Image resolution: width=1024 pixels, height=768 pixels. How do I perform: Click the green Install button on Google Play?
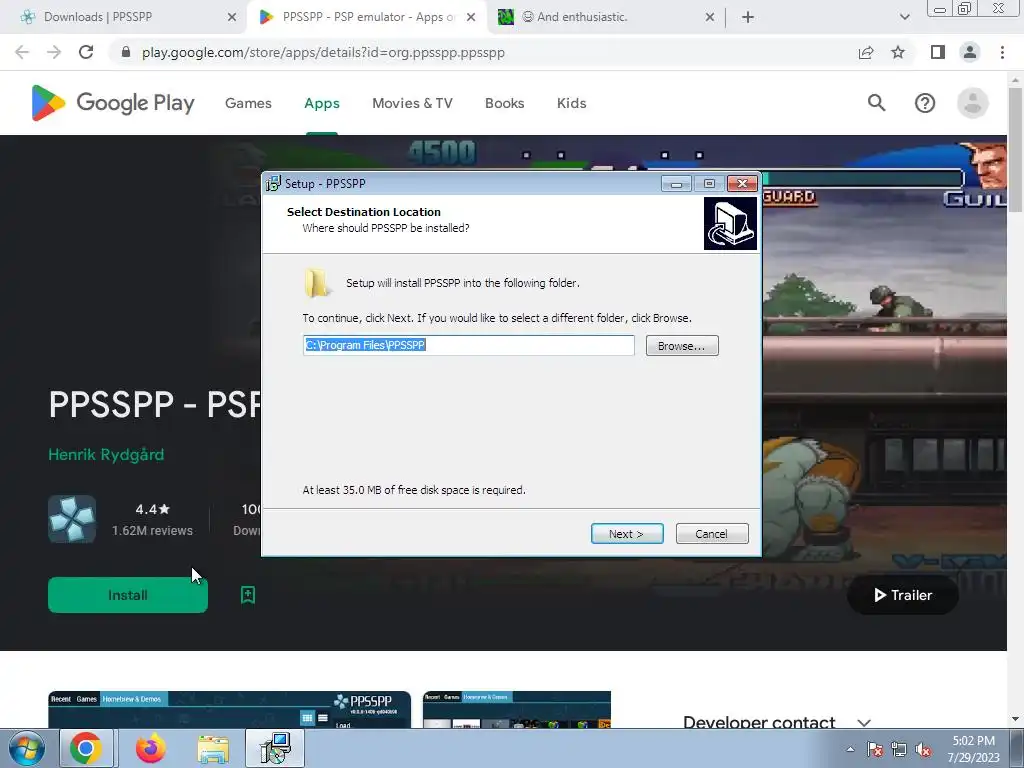tap(127, 595)
